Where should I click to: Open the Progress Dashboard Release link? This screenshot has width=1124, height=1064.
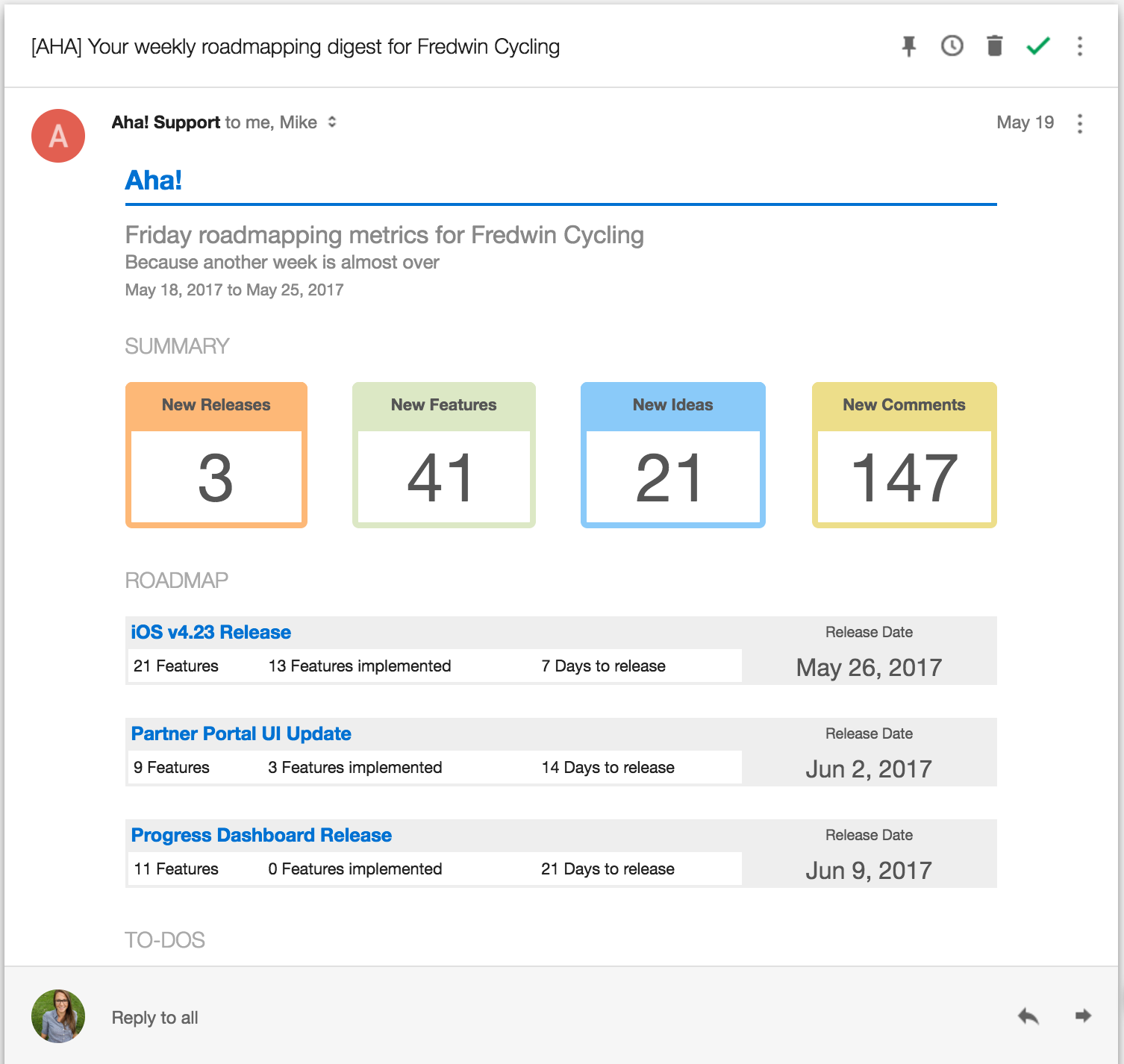[x=261, y=835]
